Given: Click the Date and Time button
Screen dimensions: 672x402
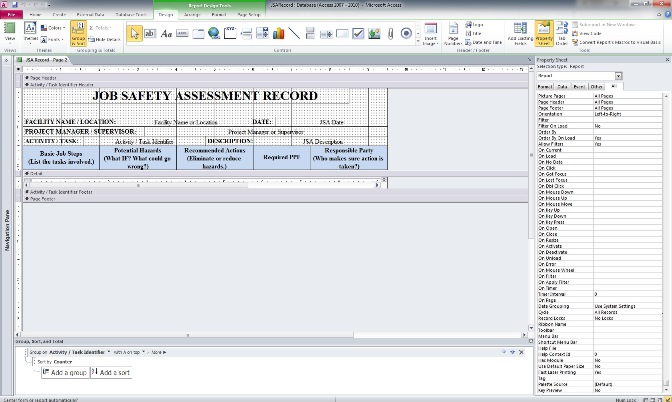Looking at the screenshot, I should 483,42.
